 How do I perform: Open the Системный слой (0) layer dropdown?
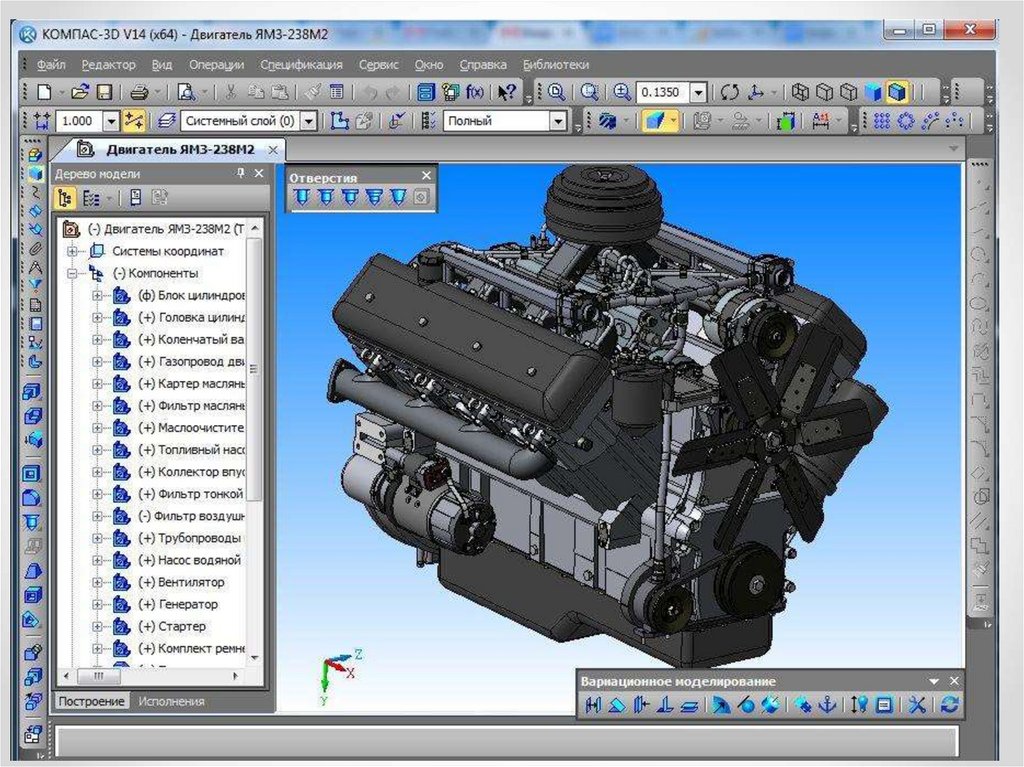[x=309, y=121]
